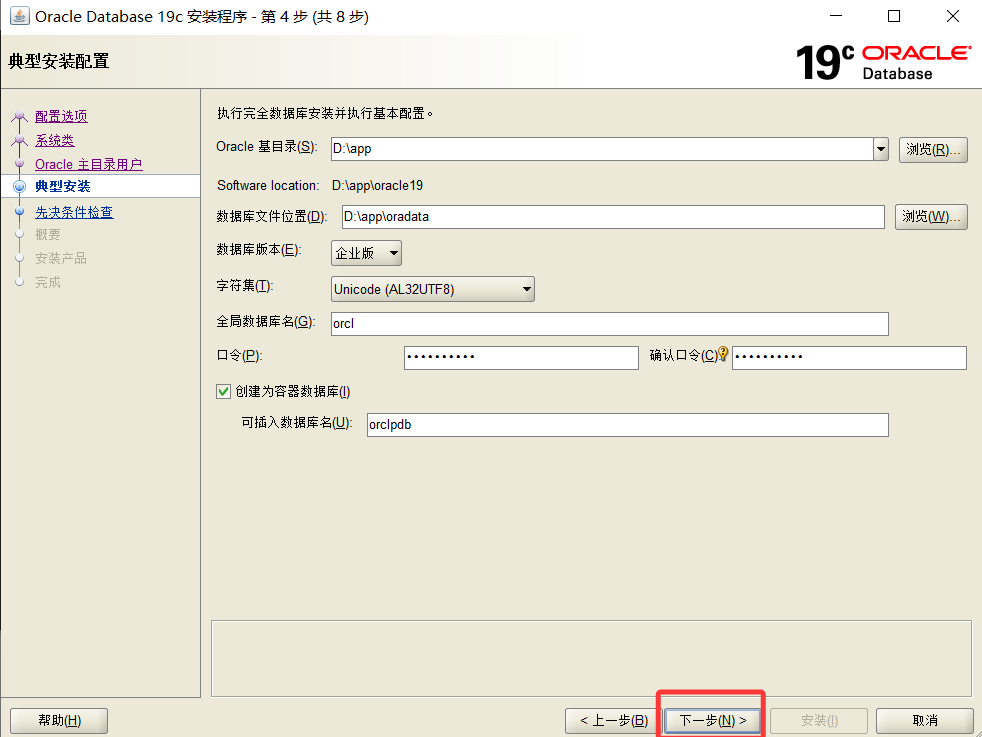Click the 数据库文件位置 input field
Viewport: 982px width, 737px height.
point(613,217)
